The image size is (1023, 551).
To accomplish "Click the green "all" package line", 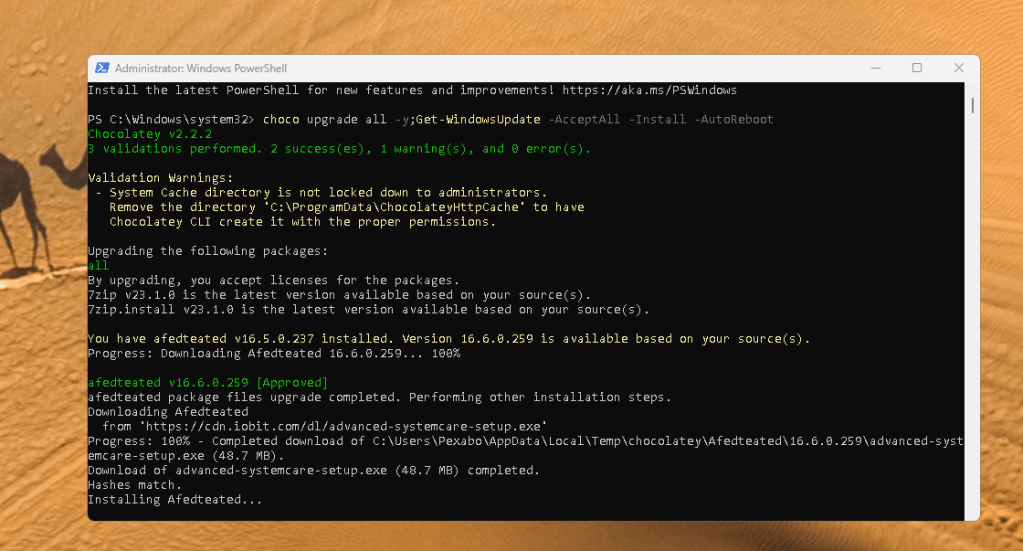I will [99, 265].
